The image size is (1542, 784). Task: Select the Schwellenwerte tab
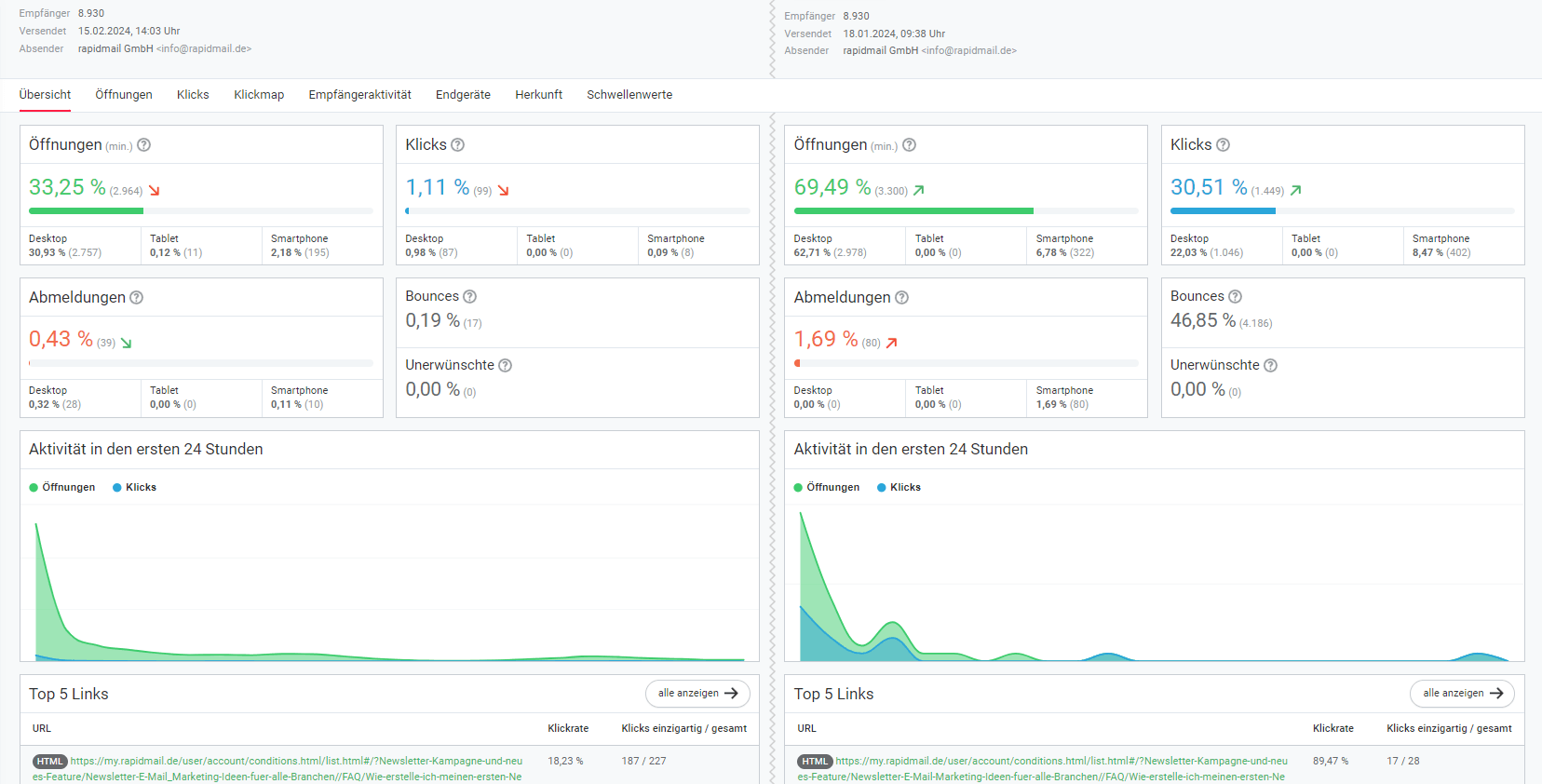point(629,95)
